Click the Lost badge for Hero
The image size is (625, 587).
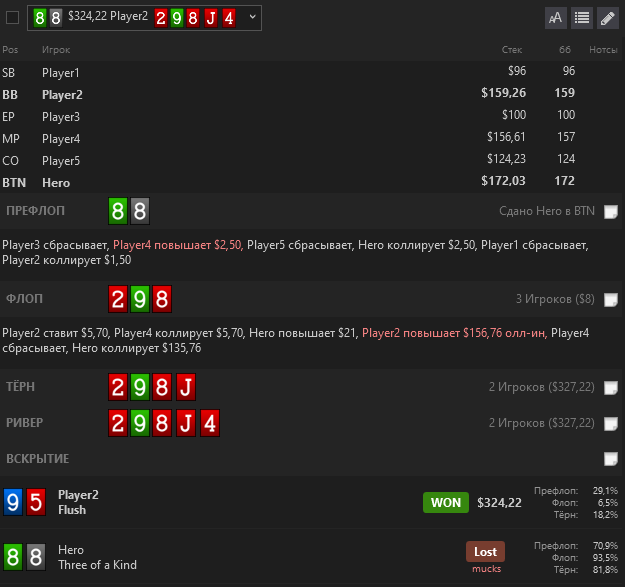coord(485,552)
